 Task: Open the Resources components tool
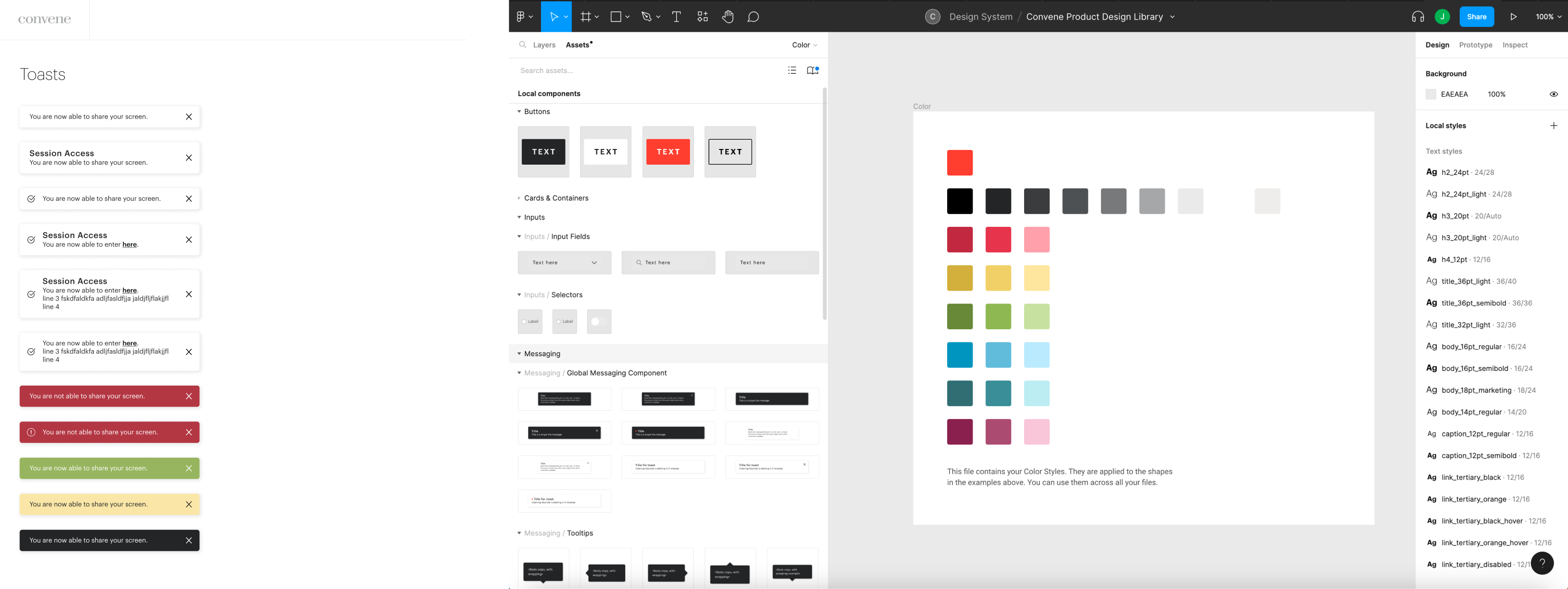[703, 17]
